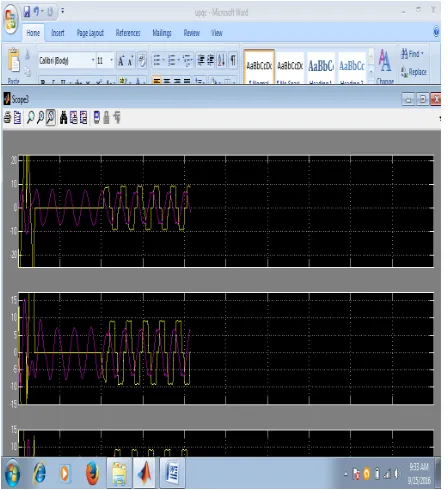Toggle Show/Hide paragraph marks
This screenshot has height=490, width=448.
click(233, 61)
